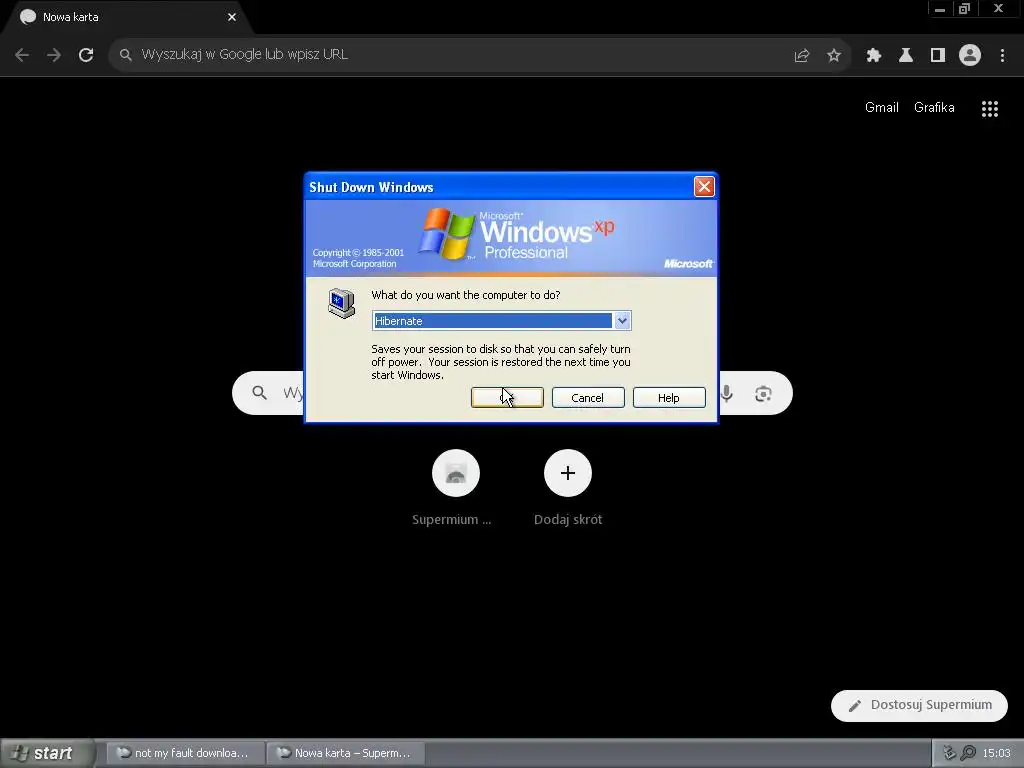
Task: Switch to Nowa karta browser tab
Action: [x=127, y=17]
